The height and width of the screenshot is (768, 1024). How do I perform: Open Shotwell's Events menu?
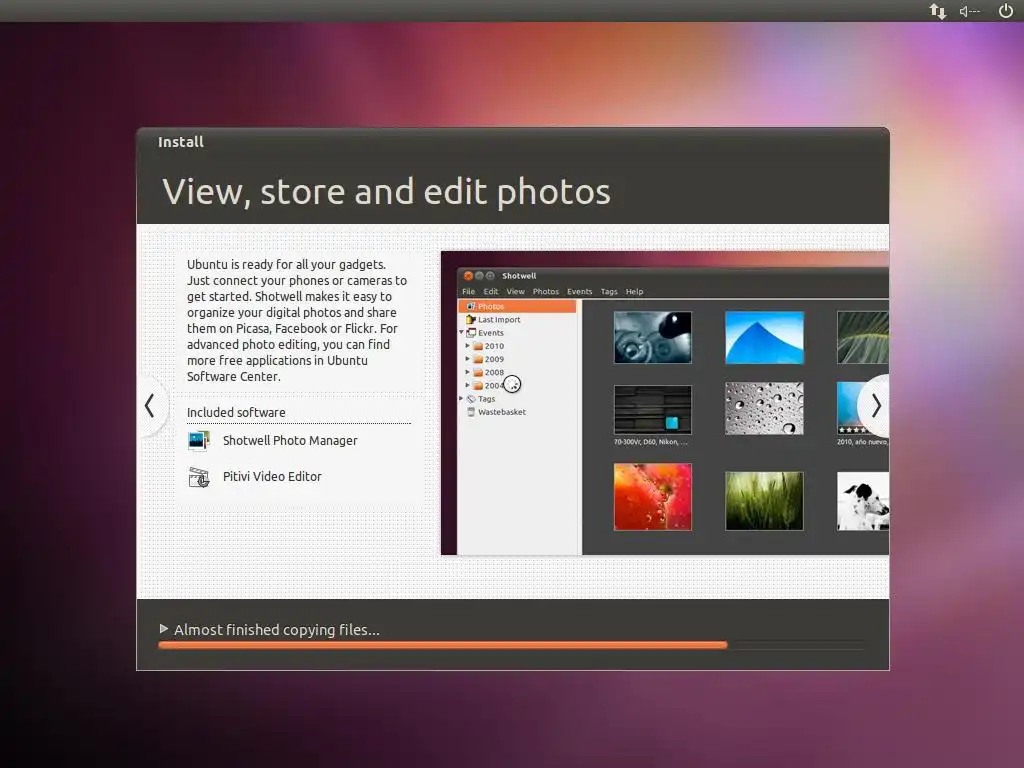(x=579, y=292)
